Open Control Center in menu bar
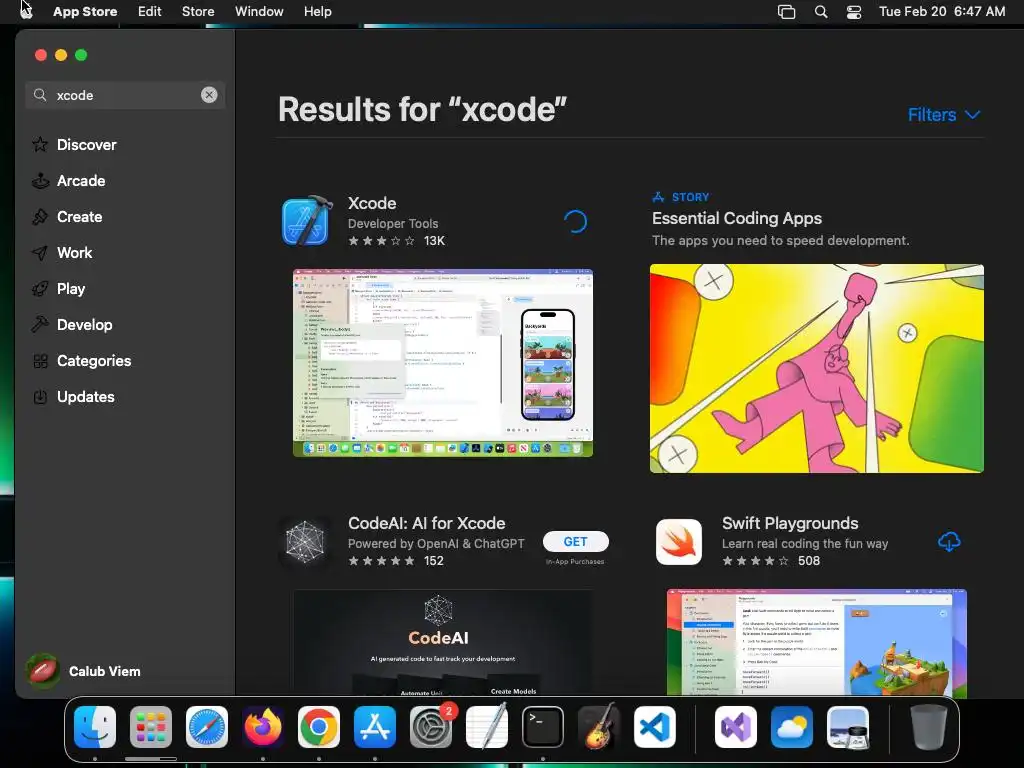Screen dimensions: 1024x768 (854, 12)
